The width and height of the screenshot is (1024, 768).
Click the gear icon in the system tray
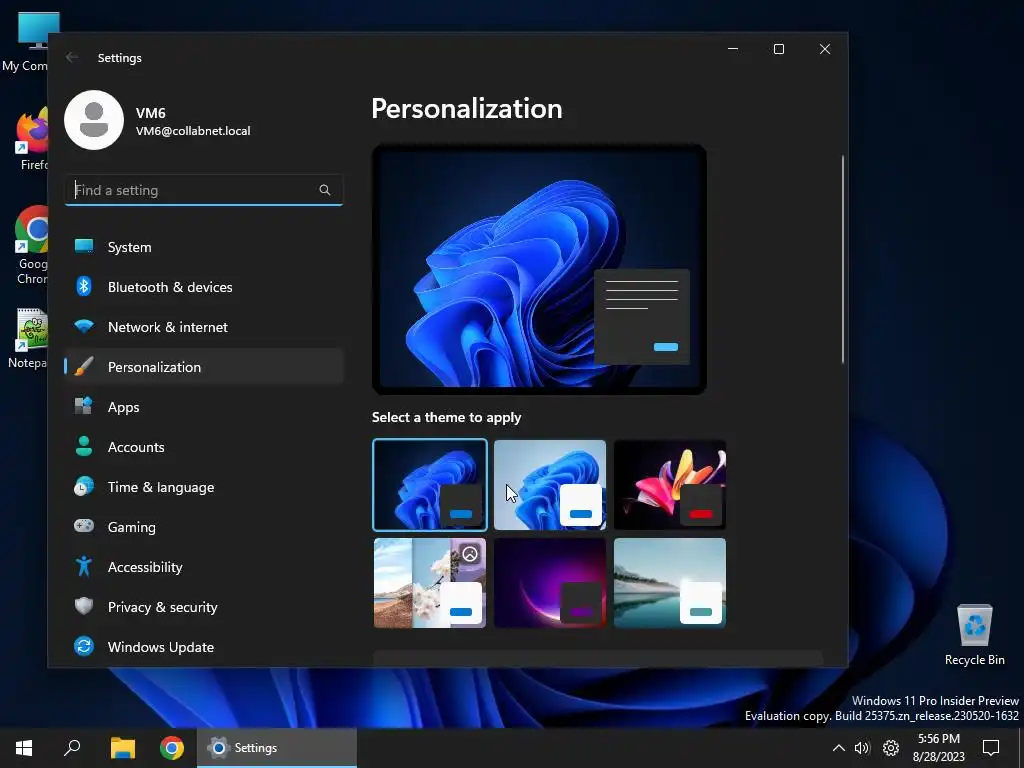[891, 748]
